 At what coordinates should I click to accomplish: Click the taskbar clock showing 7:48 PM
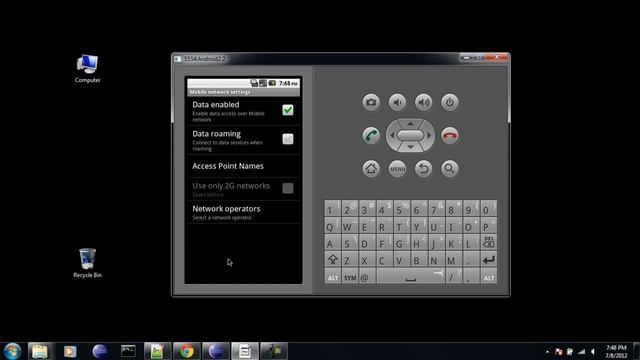[x=616, y=351]
